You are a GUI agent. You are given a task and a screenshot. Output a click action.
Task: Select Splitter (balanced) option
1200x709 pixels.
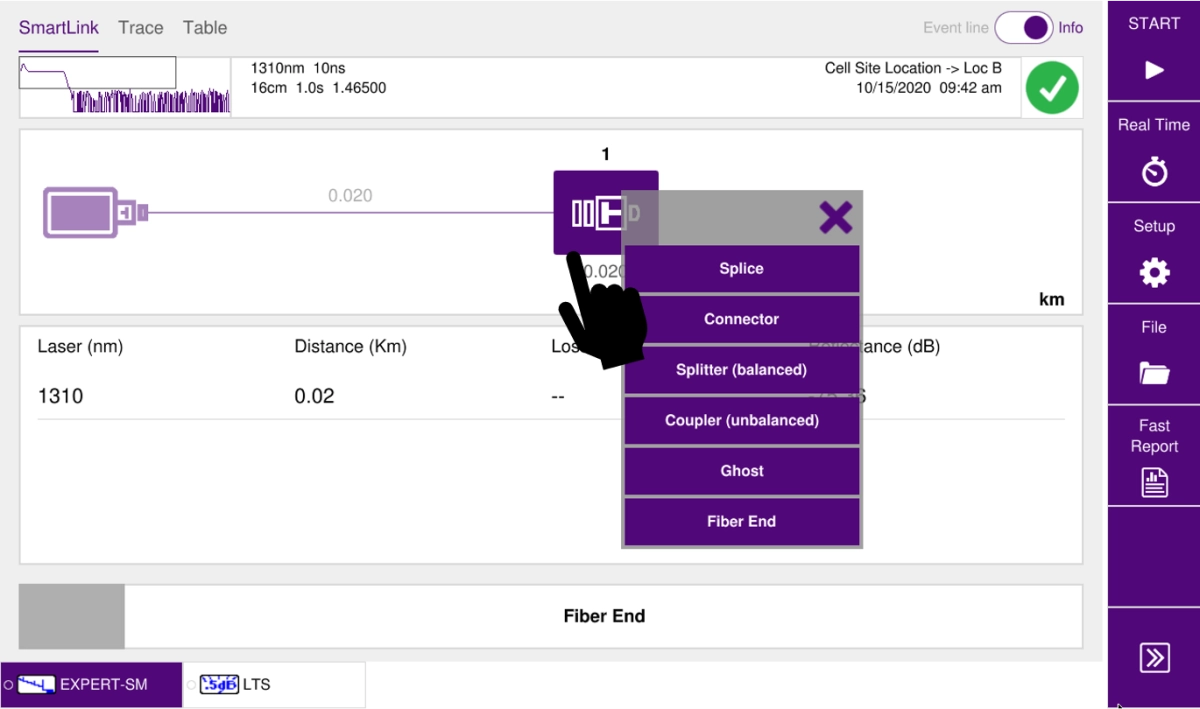741,370
